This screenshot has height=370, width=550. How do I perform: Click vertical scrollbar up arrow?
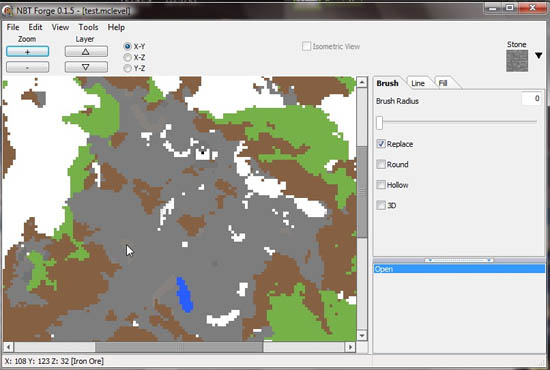(x=362, y=82)
